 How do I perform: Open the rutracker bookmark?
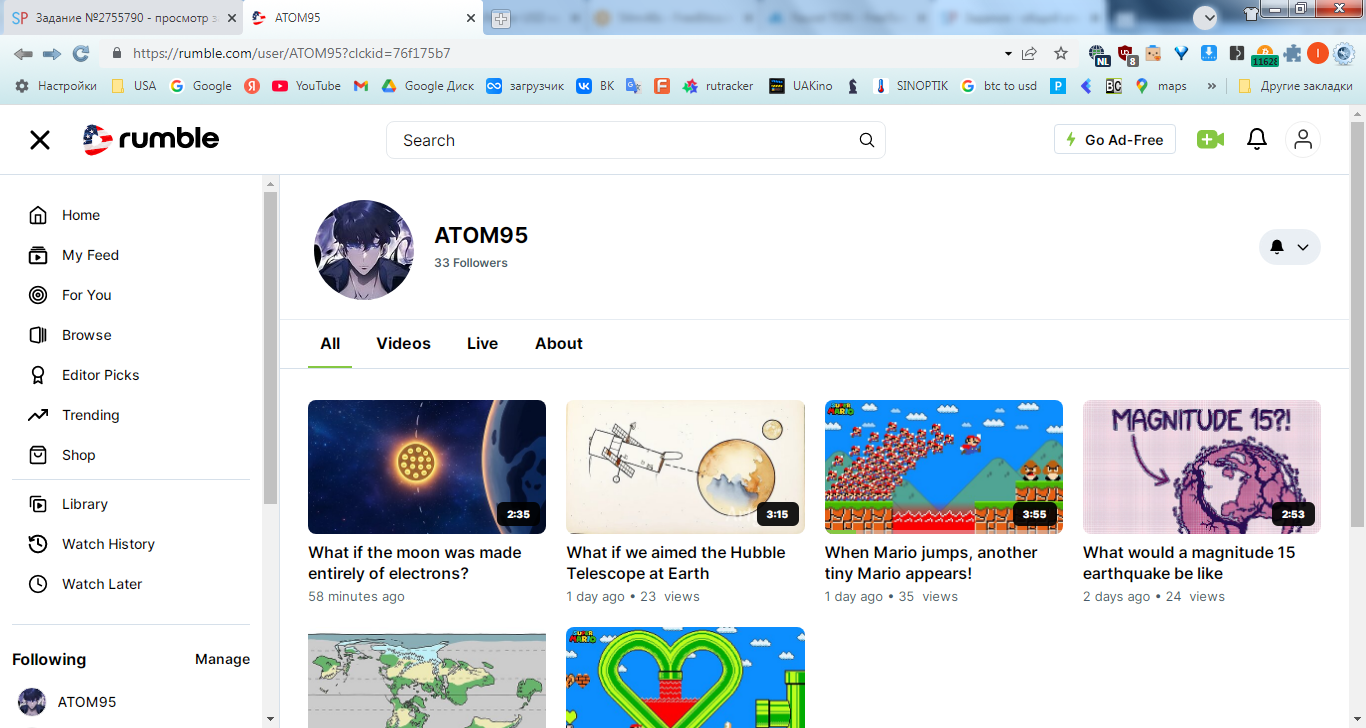[x=718, y=86]
